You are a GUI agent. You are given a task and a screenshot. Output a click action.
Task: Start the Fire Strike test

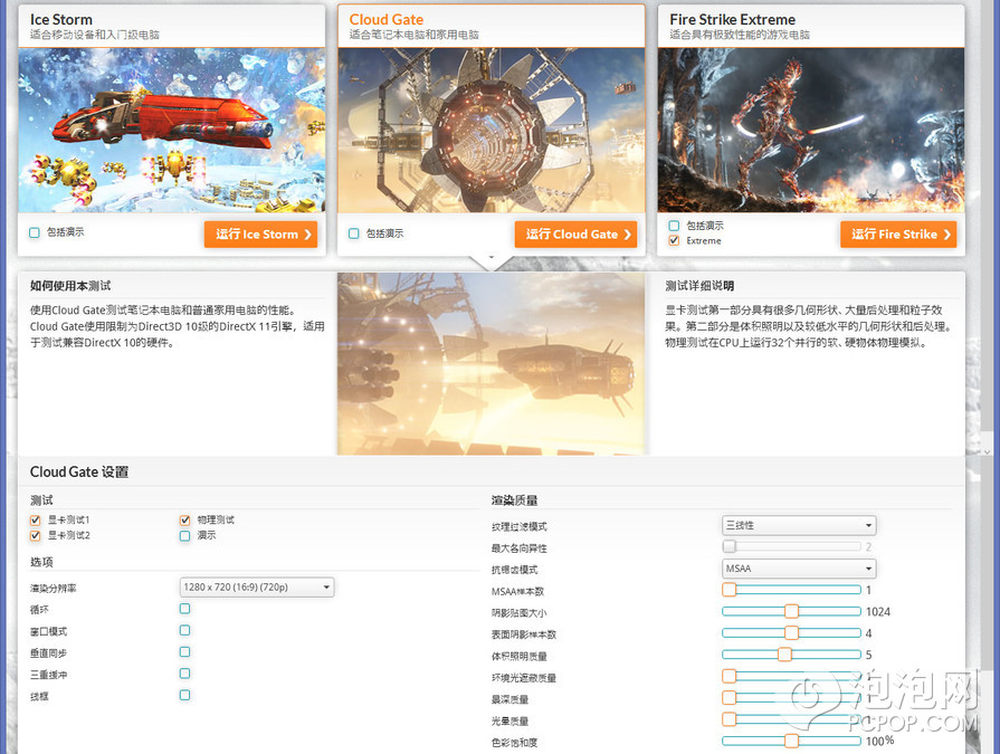click(x=898, y=234)
